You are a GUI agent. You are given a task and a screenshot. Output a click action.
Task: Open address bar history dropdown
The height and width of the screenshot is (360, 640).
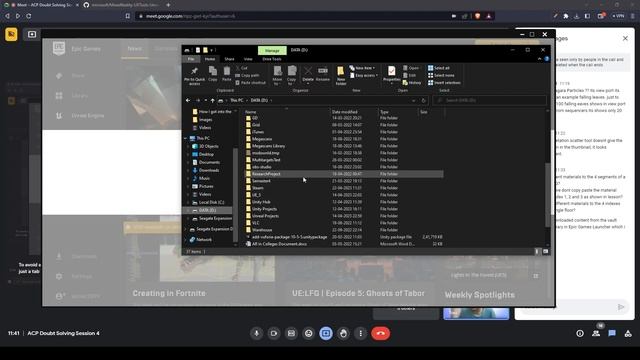point(413,100)
